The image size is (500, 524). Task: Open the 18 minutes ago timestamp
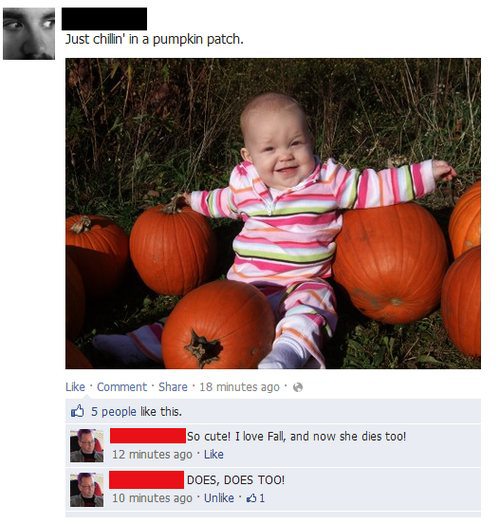pos(239,387)
